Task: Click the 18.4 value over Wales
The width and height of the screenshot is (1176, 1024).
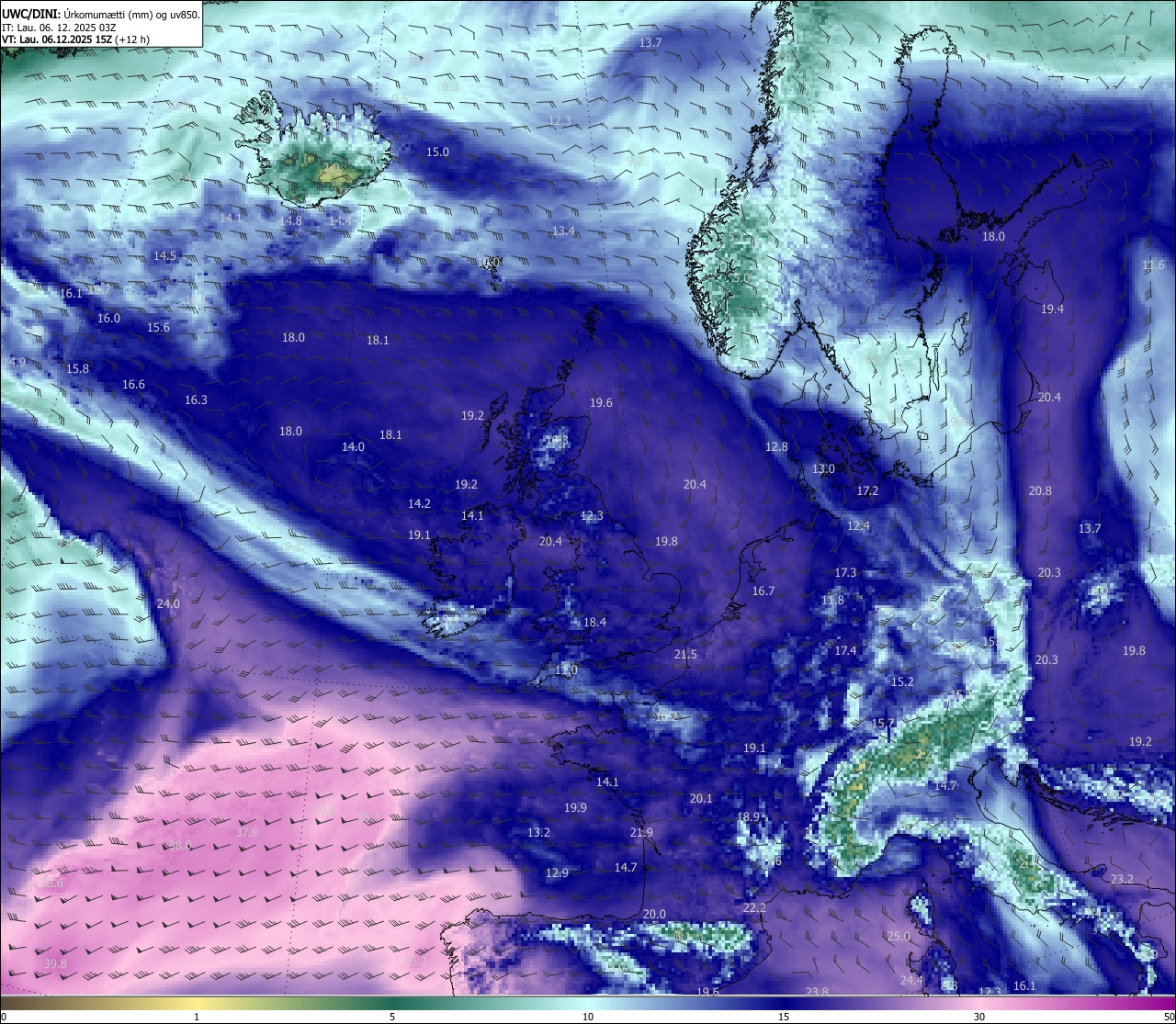Action: [x=594, y=623]
